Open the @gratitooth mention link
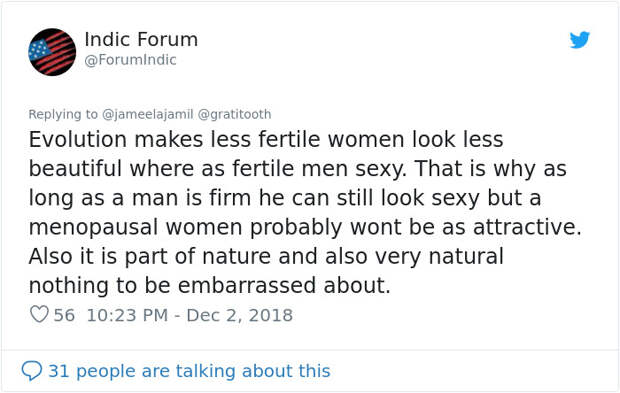Viewport: 620px width, 393px height. coord(234,114)
